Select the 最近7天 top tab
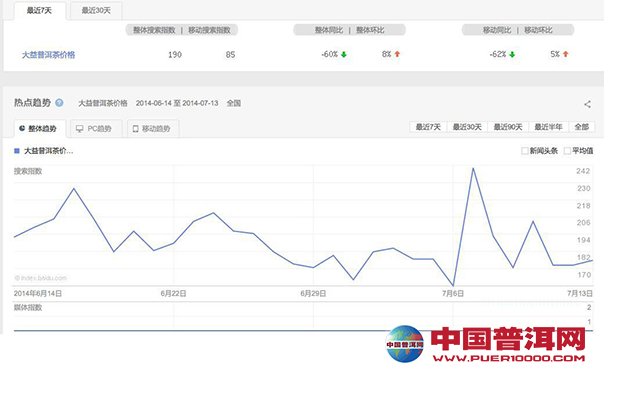640x394 pixels. 40,10
